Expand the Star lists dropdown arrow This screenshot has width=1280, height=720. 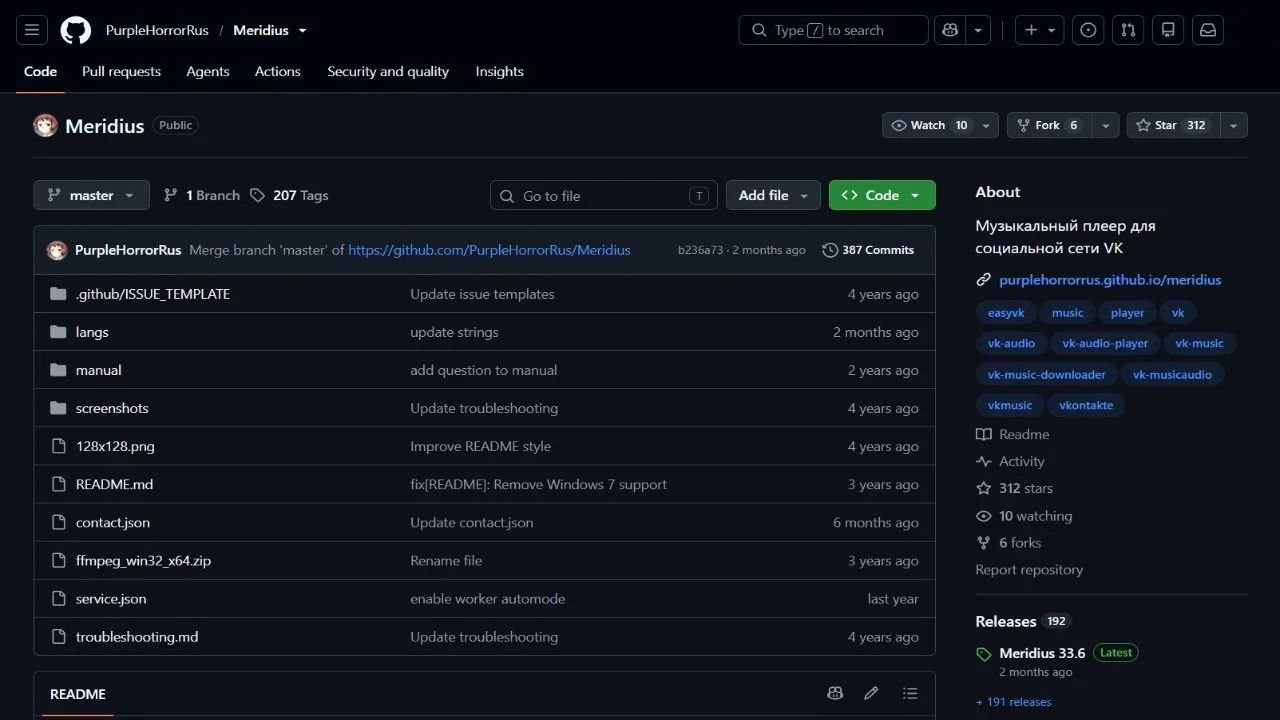click(x=1233, y=125)
